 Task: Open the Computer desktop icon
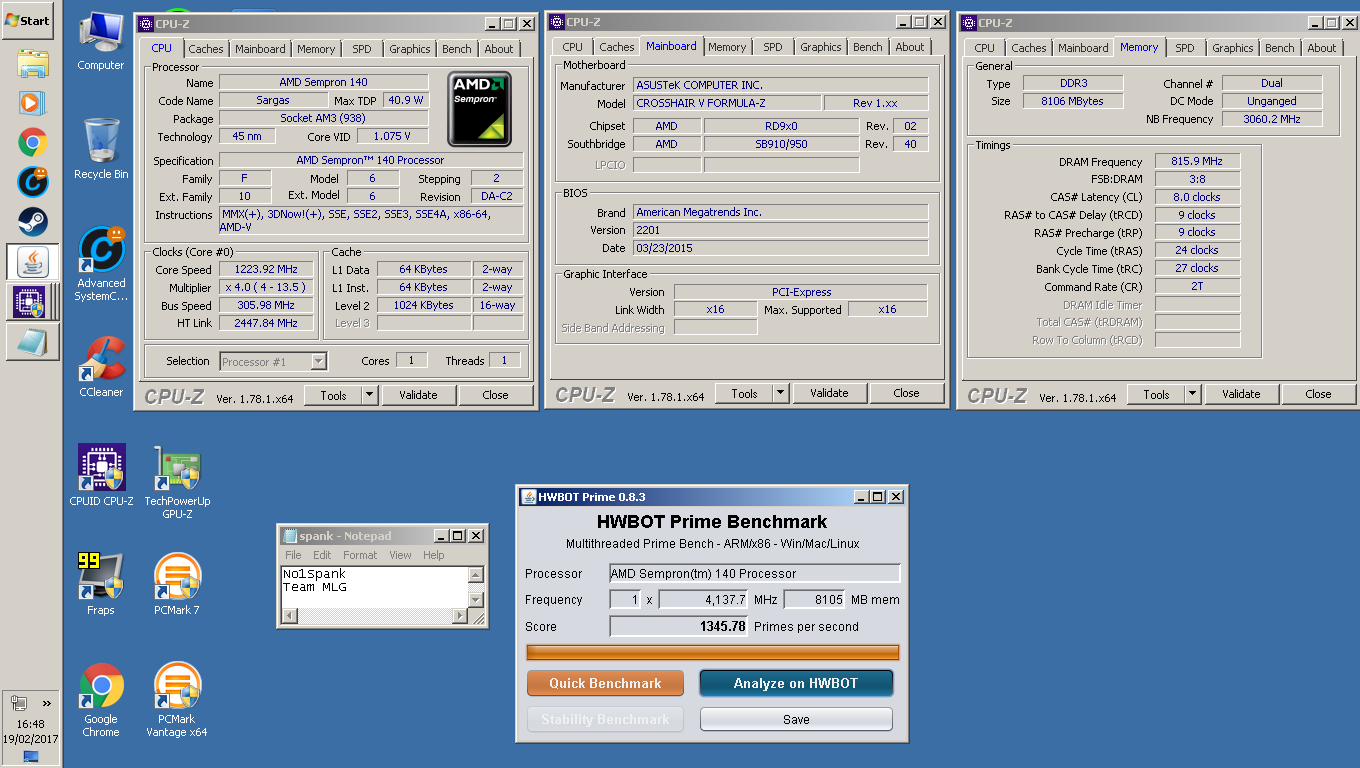tap(101, 43)
